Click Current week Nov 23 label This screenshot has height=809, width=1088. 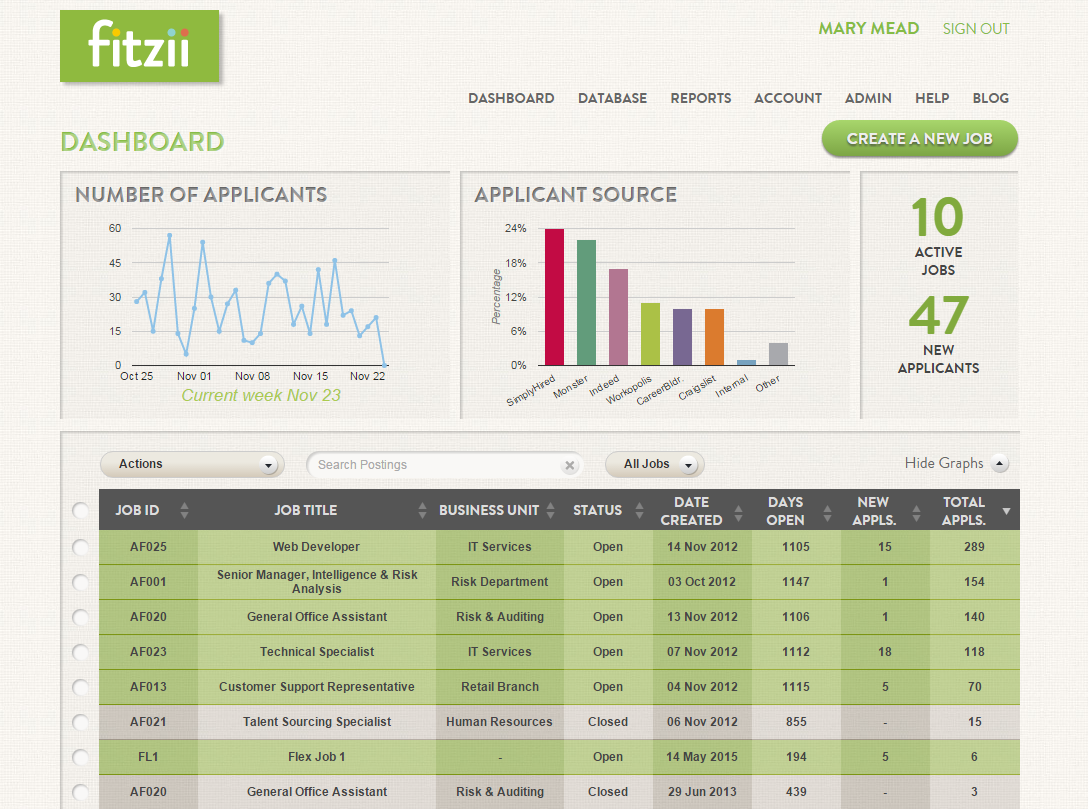click(x=261, y=395)
